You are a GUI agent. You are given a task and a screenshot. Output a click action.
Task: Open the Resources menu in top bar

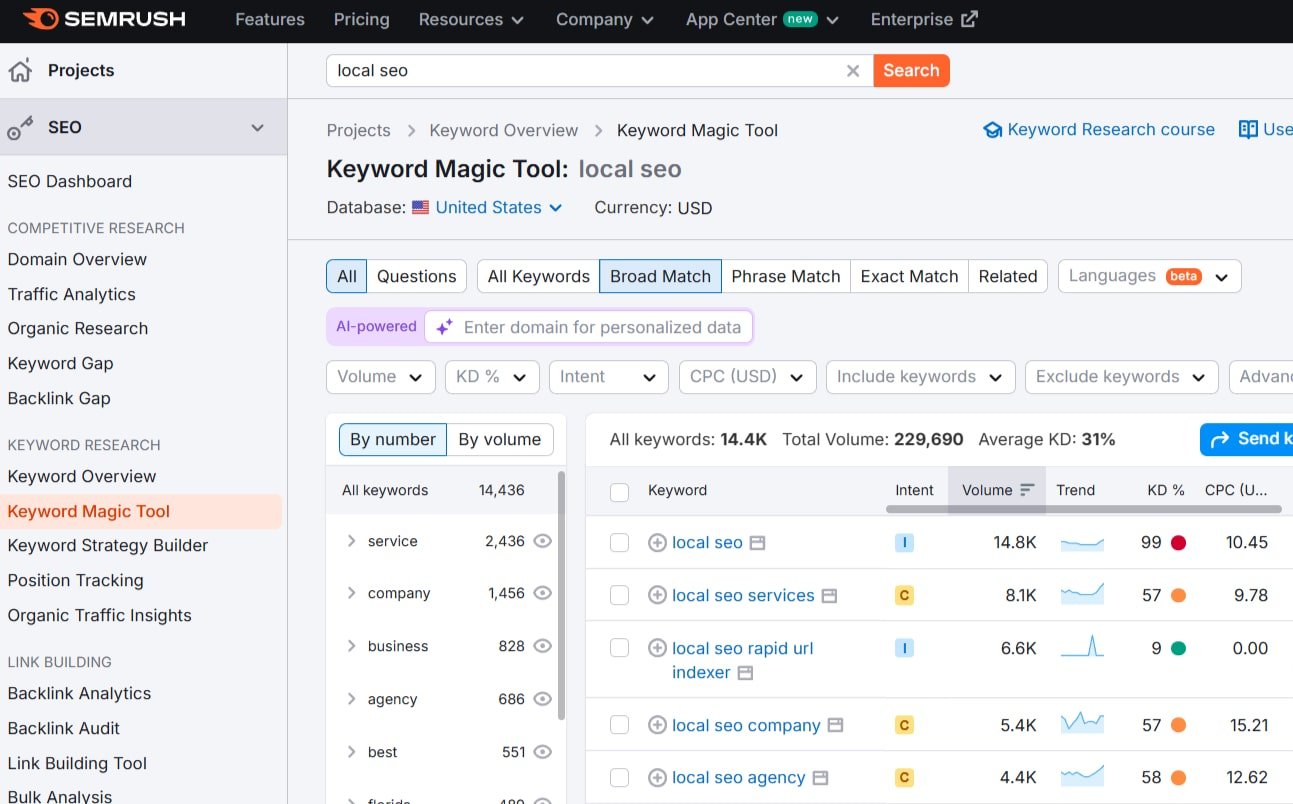(x=471, y=20)
